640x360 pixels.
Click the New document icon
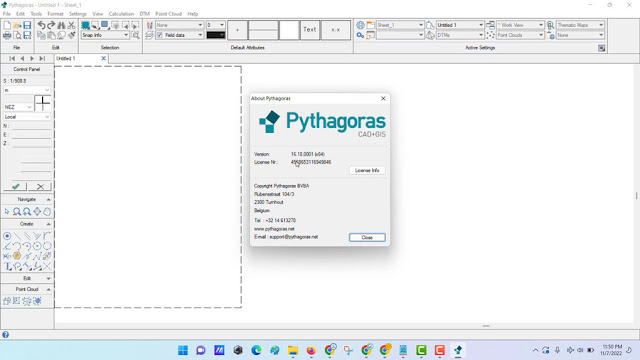click(x=7, y=25)
